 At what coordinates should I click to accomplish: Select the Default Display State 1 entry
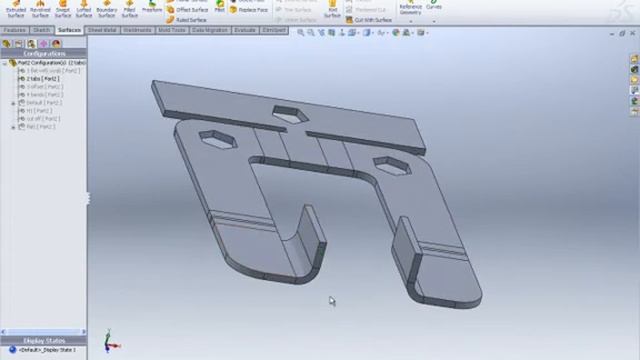pos(42,350)
